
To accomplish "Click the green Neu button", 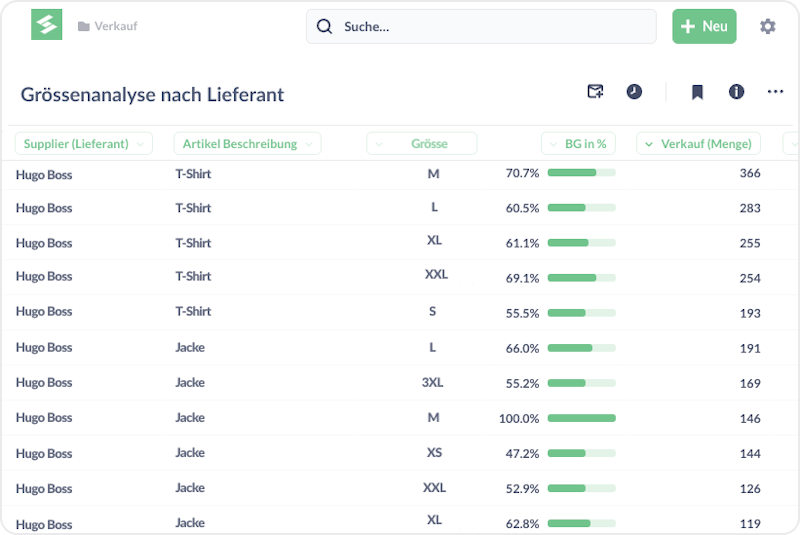I will click(x=704, y=26).
